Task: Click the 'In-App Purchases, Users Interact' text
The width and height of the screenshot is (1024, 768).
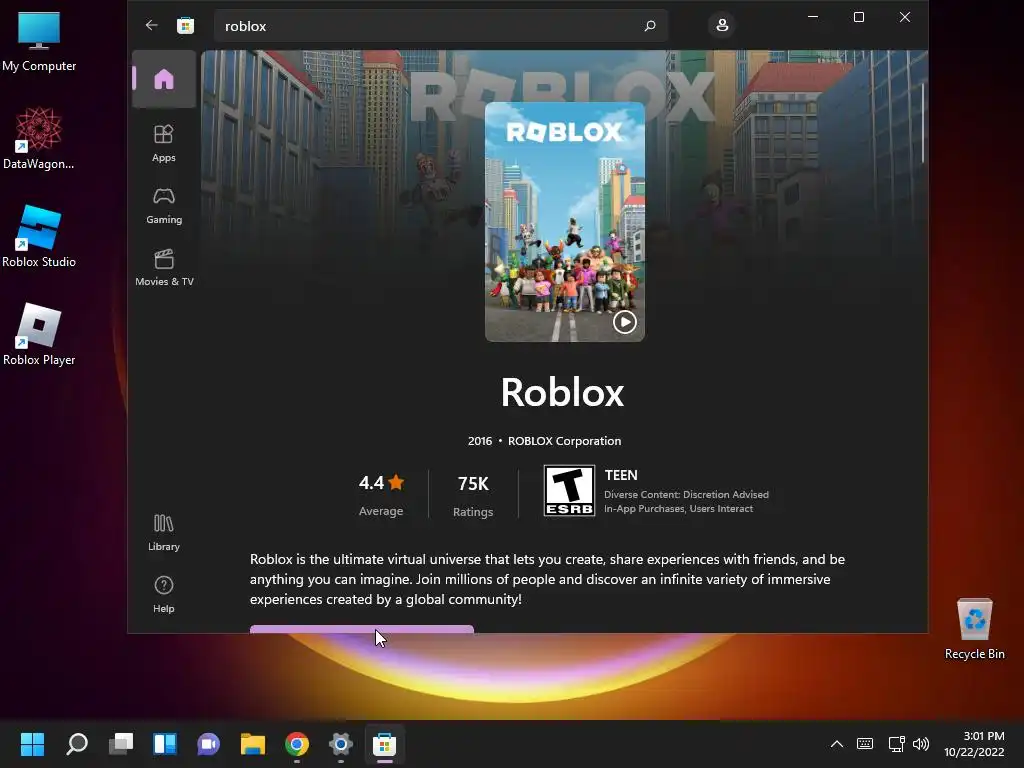Action: point(678,509)
